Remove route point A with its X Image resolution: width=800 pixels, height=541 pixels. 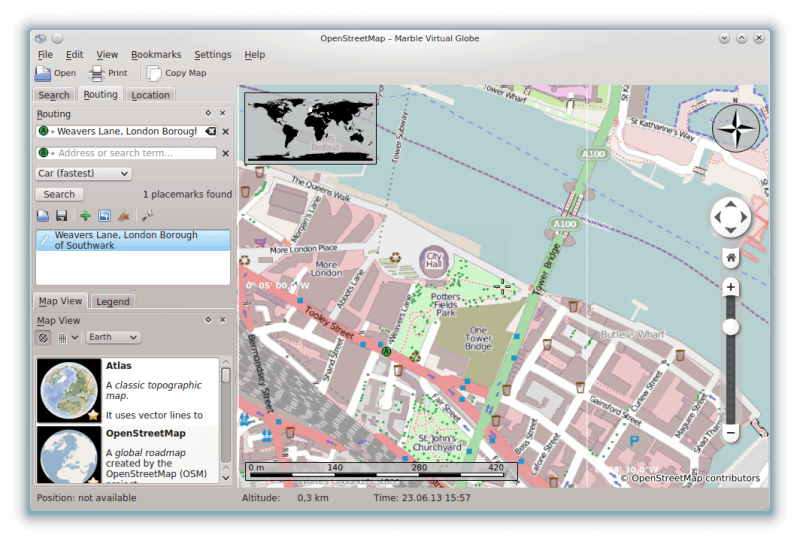(226, 132)
